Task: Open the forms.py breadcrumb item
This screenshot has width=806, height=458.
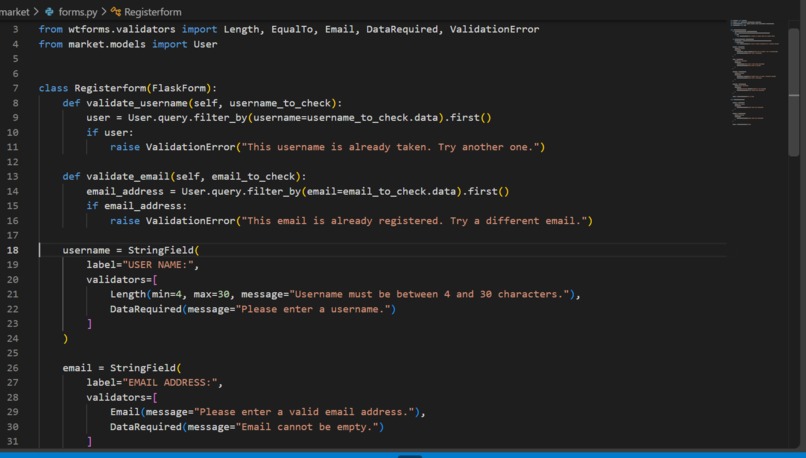Action: tap(78, 11)
